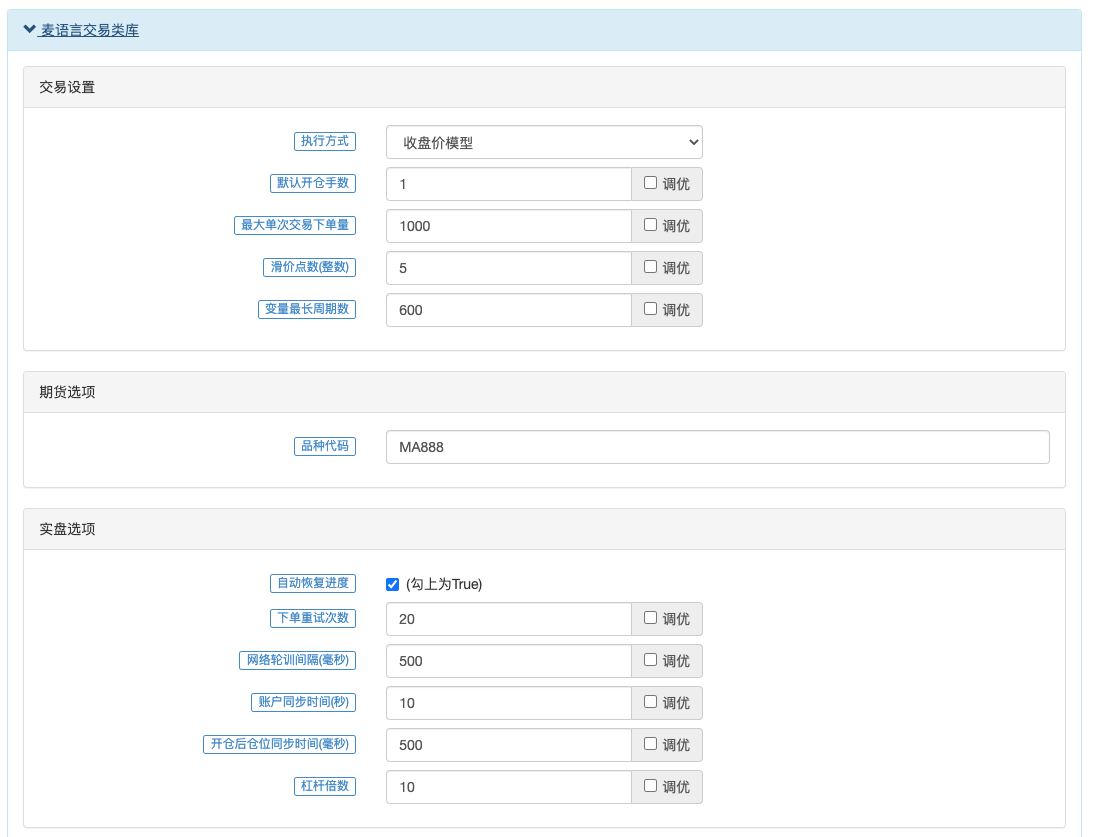Click the 滑价点数 value field
The image size is (1094, 837).
click(x=508, y=268)
